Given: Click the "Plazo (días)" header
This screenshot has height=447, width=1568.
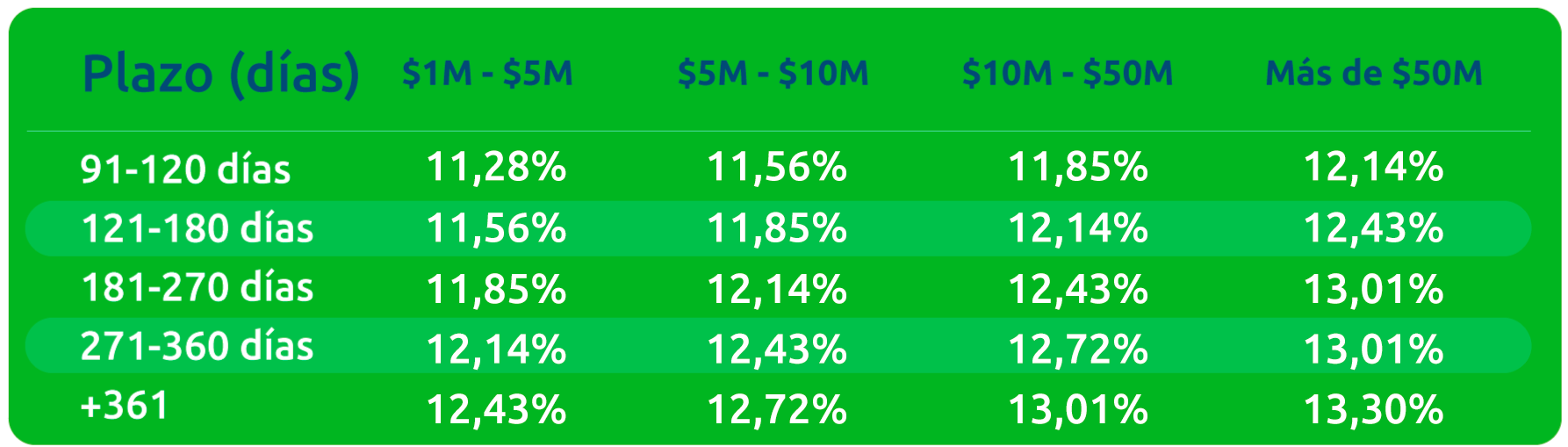Looking at the screenshot, I should [220, 74].
